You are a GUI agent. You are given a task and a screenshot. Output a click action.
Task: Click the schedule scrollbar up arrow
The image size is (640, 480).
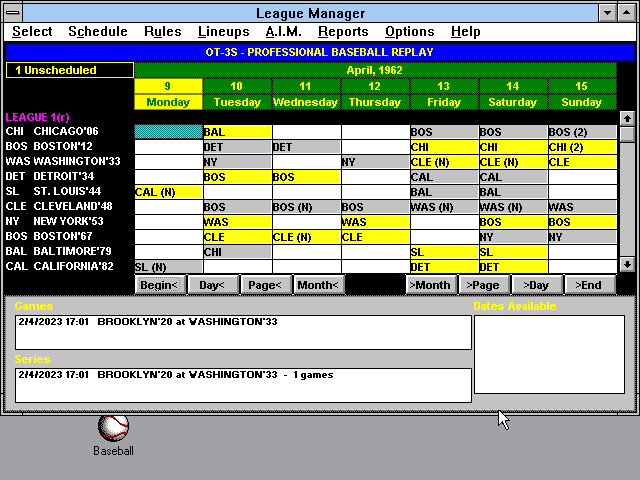627,118
